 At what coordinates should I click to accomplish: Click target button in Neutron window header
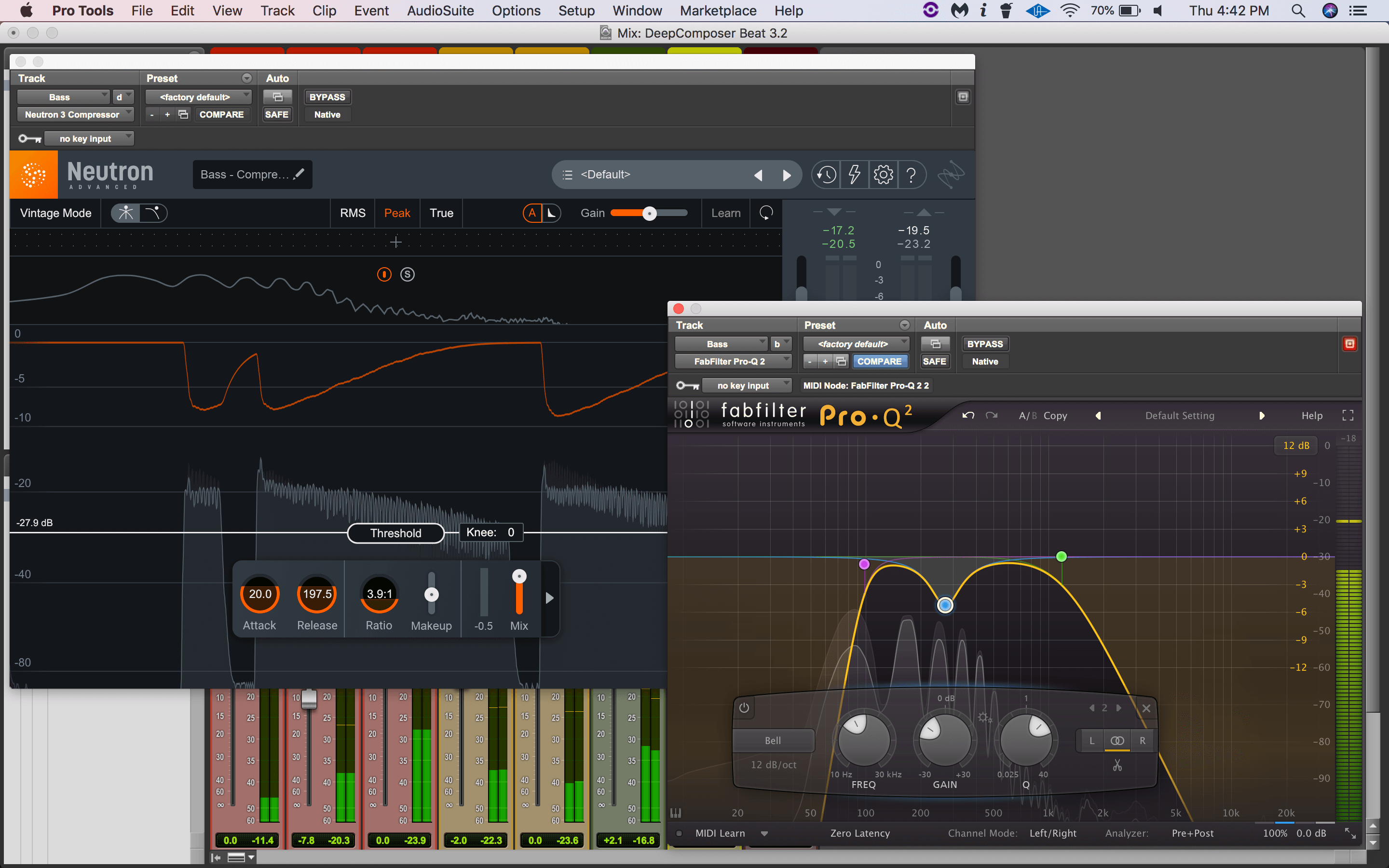[963, 97]
